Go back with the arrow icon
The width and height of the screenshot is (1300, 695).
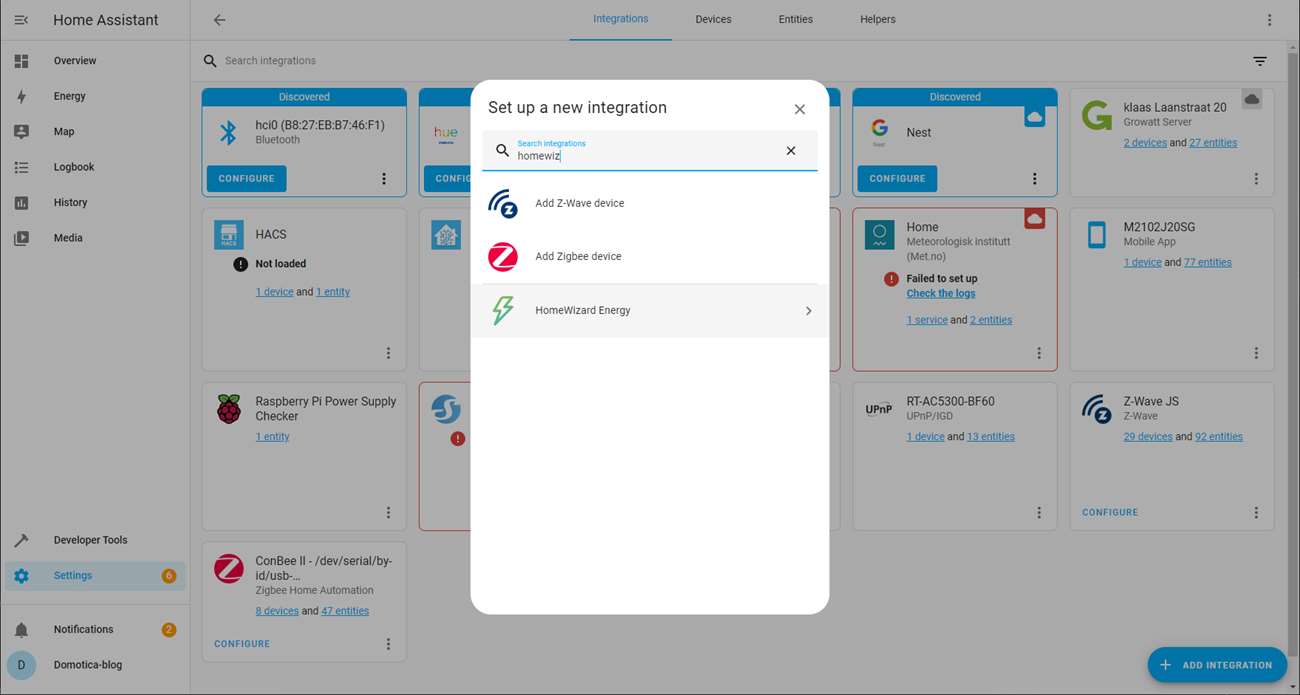tap(220, 20)
